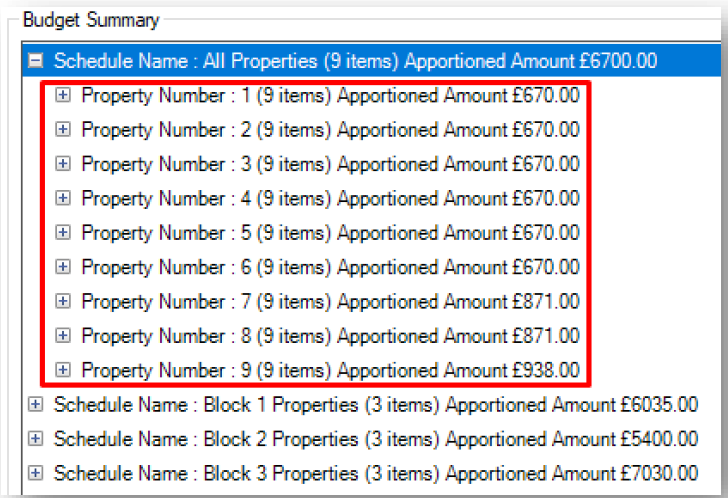
Task: Expand the Property Number 7 node
Action: click(x=63, y=301)
